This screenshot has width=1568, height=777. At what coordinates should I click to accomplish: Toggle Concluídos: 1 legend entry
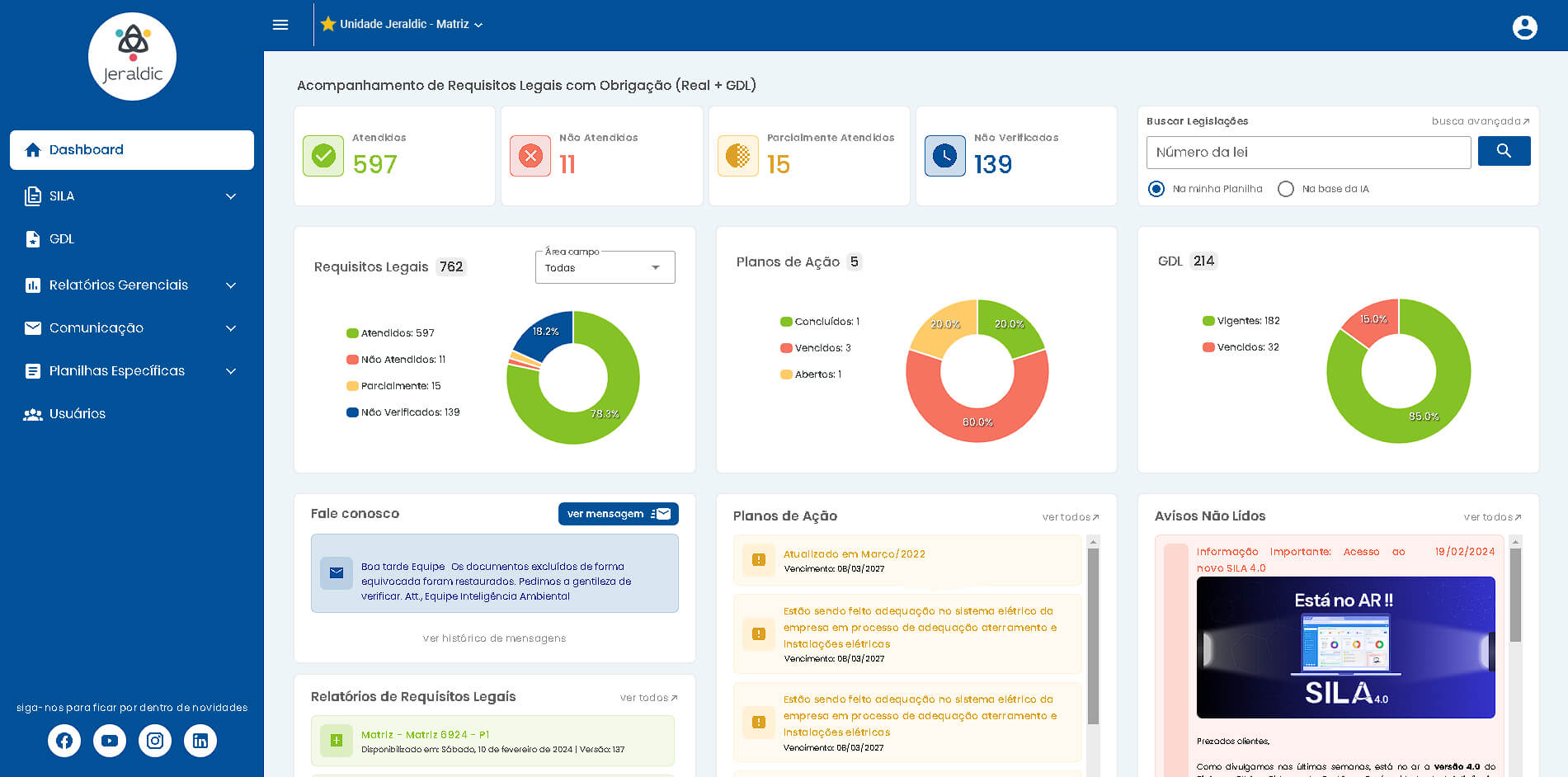820,322
